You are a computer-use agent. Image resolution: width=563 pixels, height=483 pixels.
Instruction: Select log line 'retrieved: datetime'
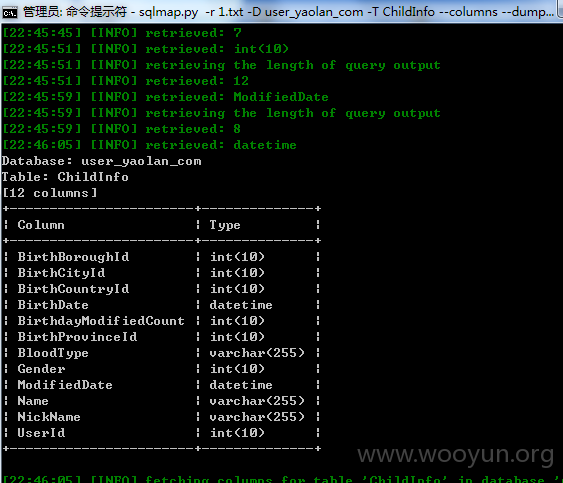pos(150,145)
